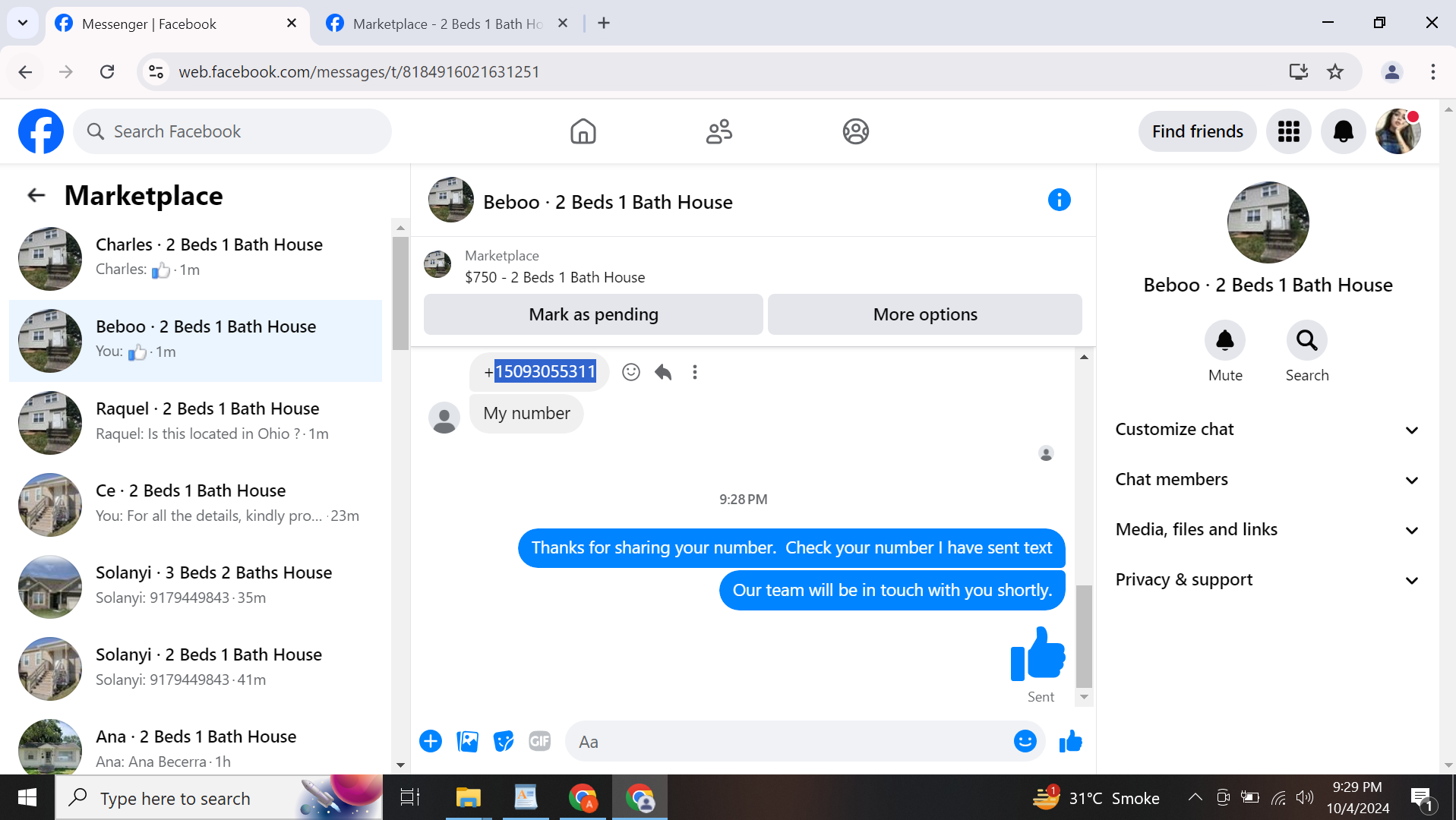
Task: Open the Friends icon in top navigation
Action: [x=719, y=131]
